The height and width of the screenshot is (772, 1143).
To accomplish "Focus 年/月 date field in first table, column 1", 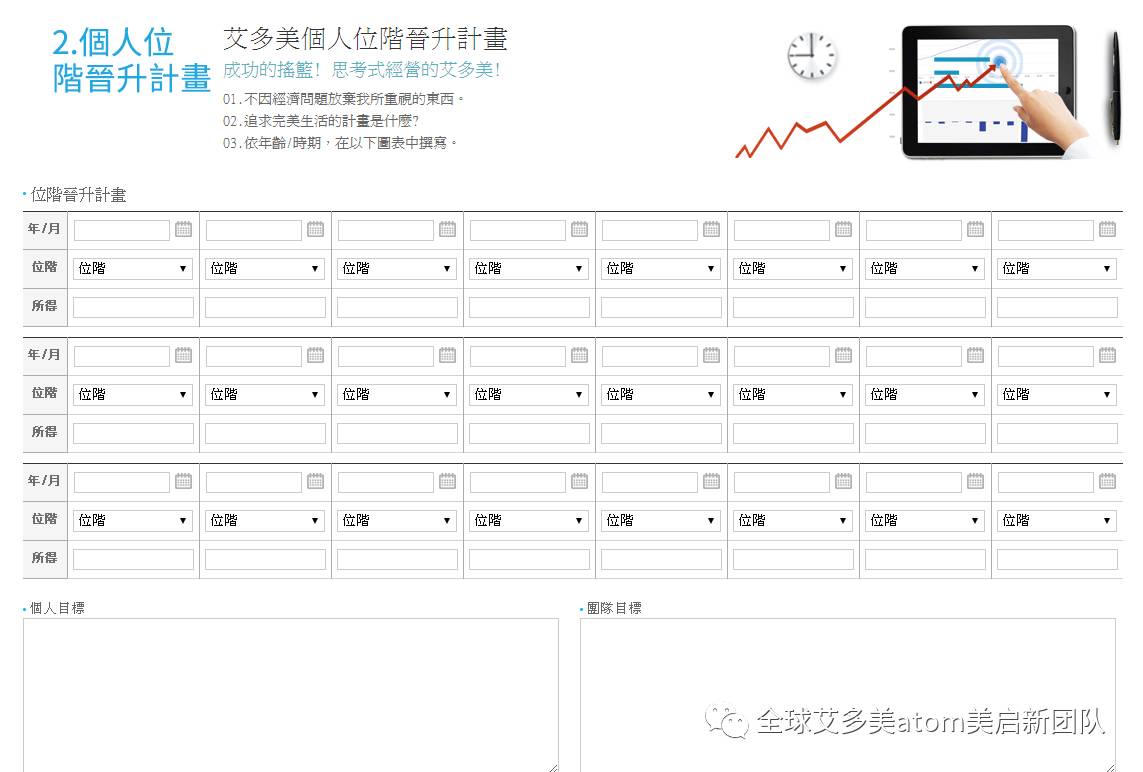I will (122, 230).
